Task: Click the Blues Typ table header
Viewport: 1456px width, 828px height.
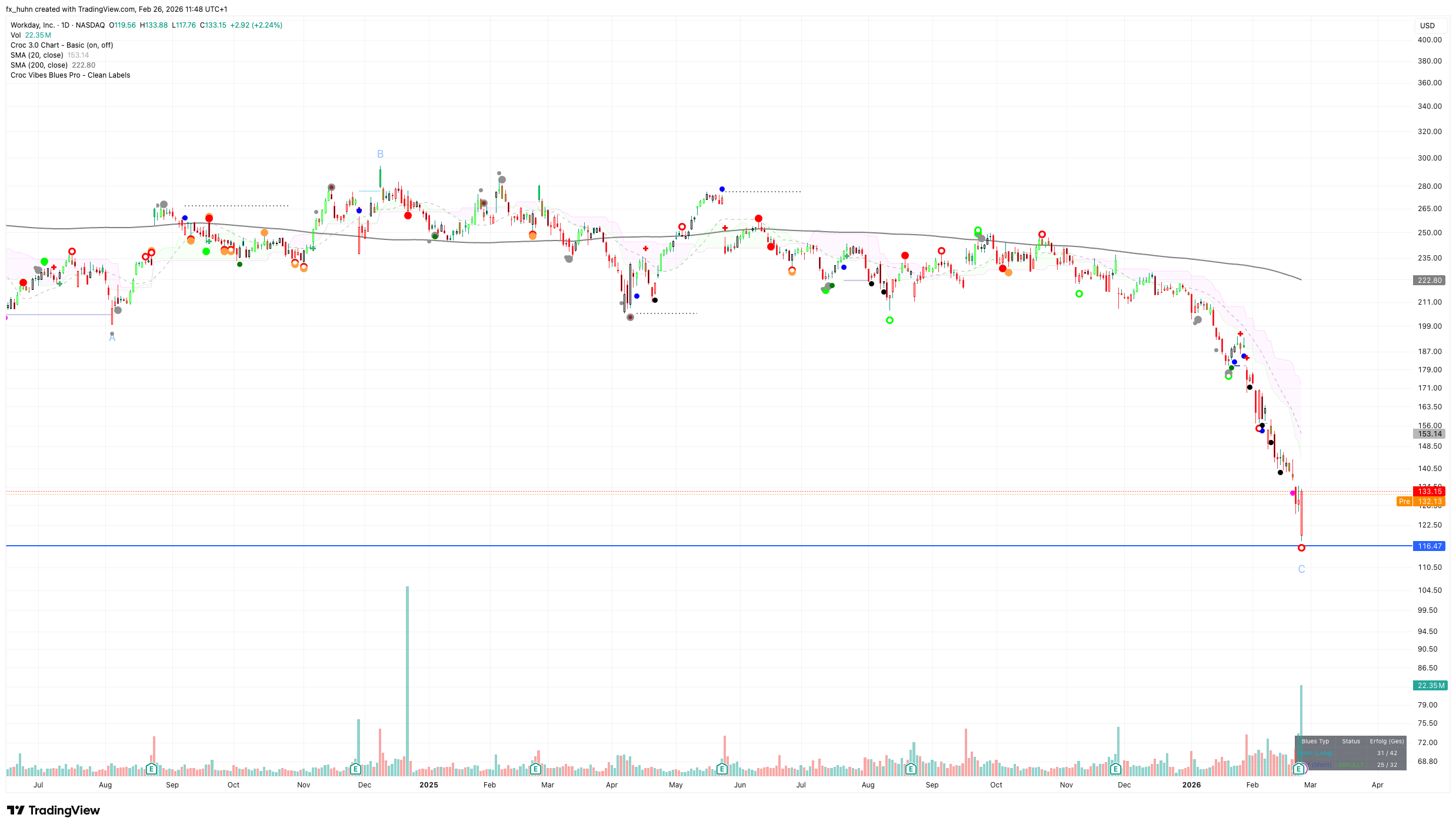Action: pyautogui.click(x=1315, y=742)
